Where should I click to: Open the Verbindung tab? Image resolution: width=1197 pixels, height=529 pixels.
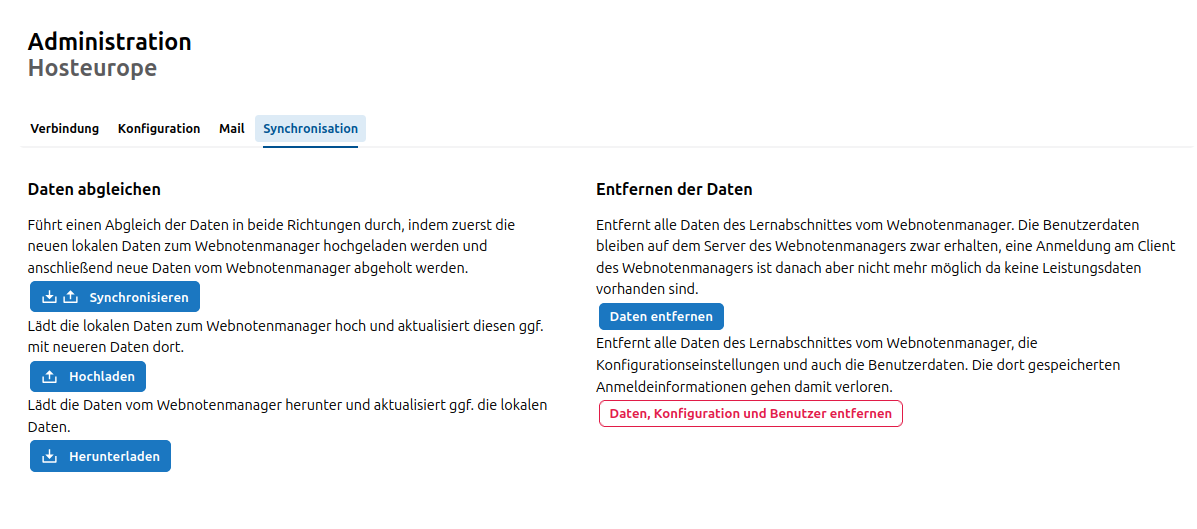click(64, 129)
